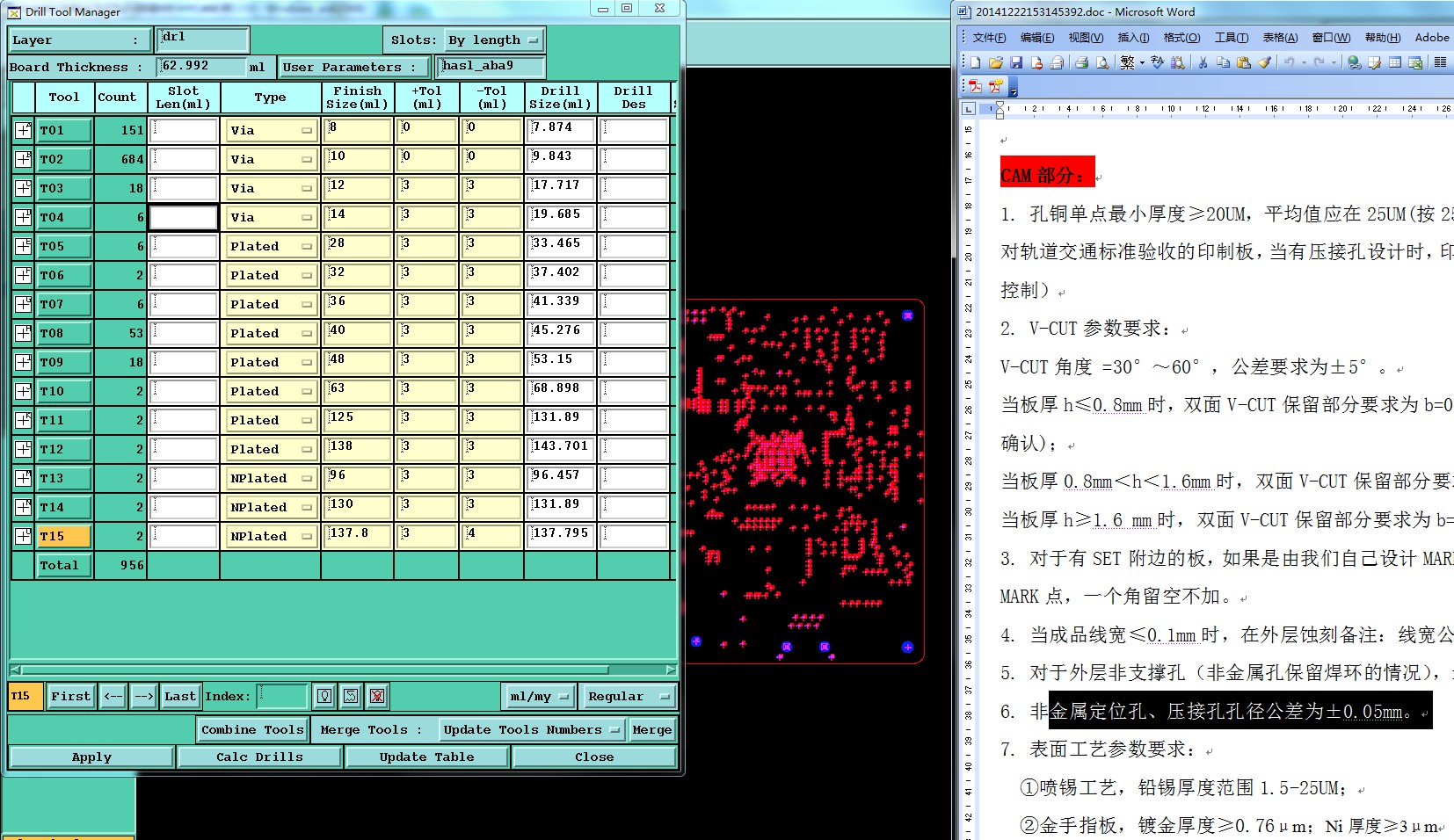The image size is (1454, 840).
Task: Click red highlighted 'CAM 部分' heading
Action: tap(1047, 174)
